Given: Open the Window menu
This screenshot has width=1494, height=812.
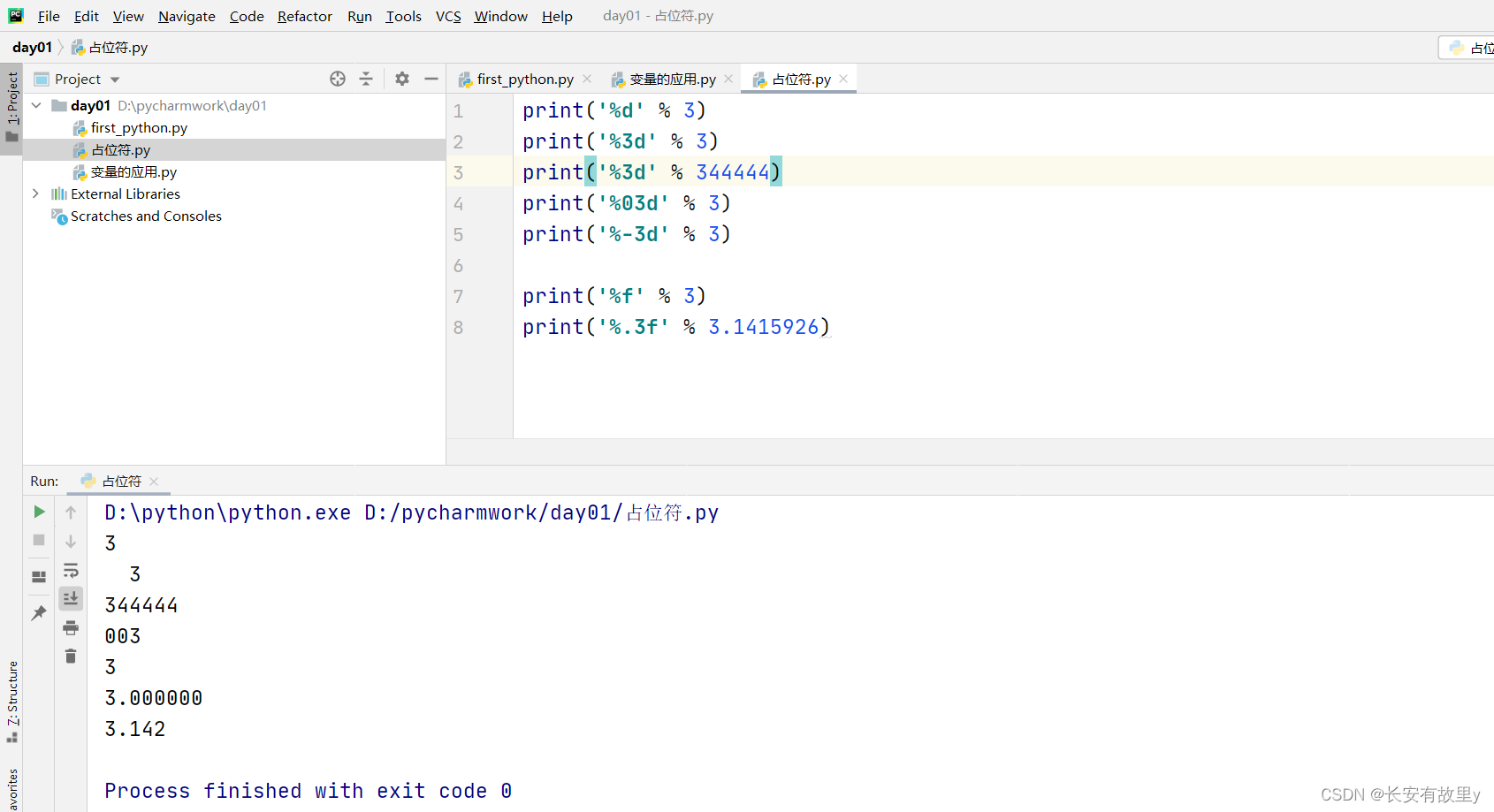Looking at the screenshot, I should 500,16.
